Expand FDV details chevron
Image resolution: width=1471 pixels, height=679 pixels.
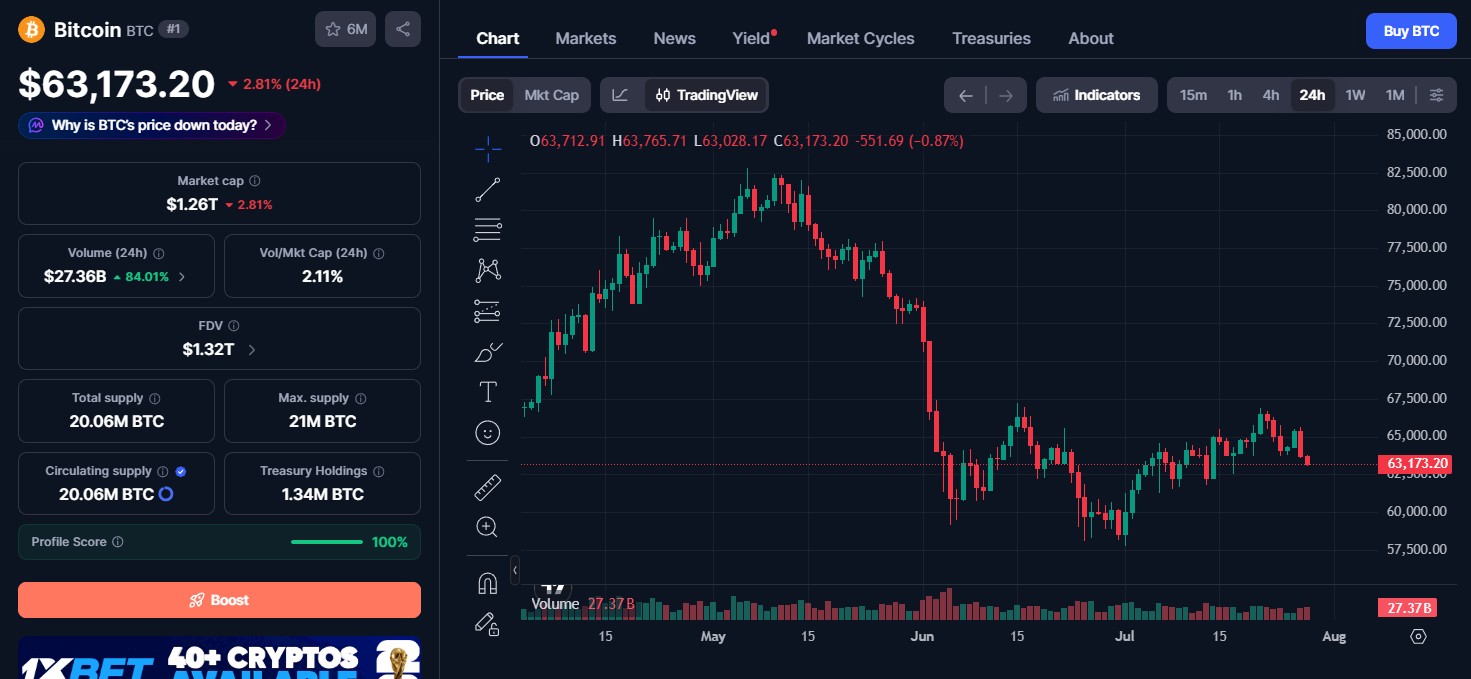click(251, 350)
